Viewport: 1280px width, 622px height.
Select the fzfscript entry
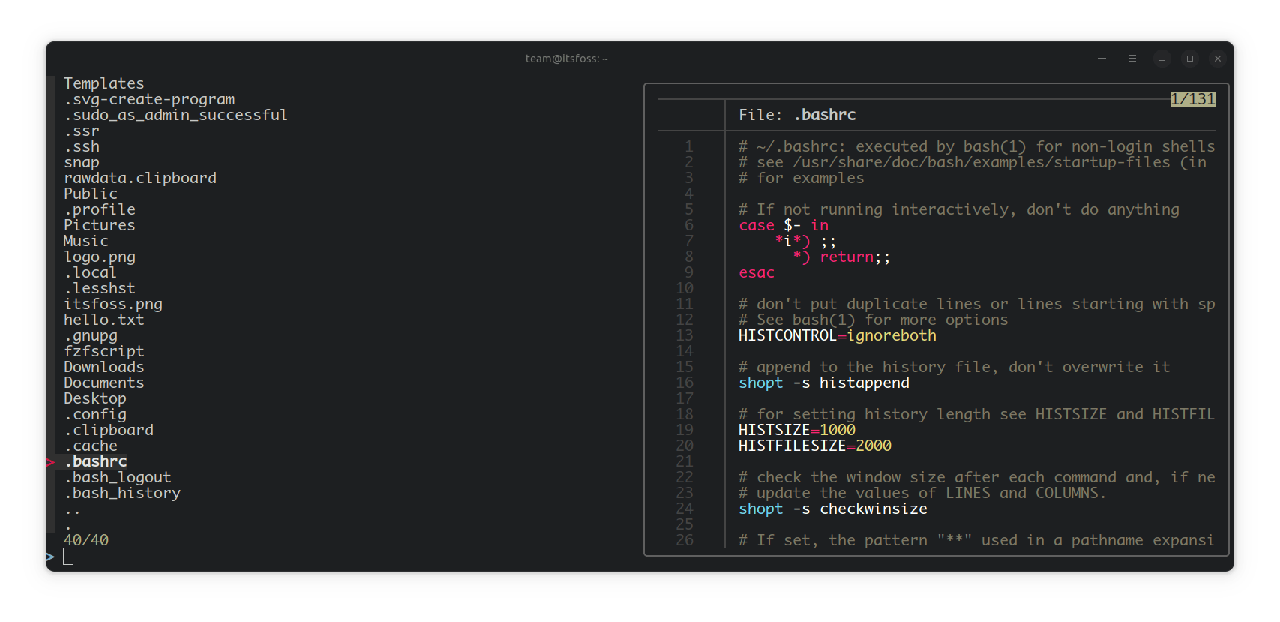pos(103,351)
